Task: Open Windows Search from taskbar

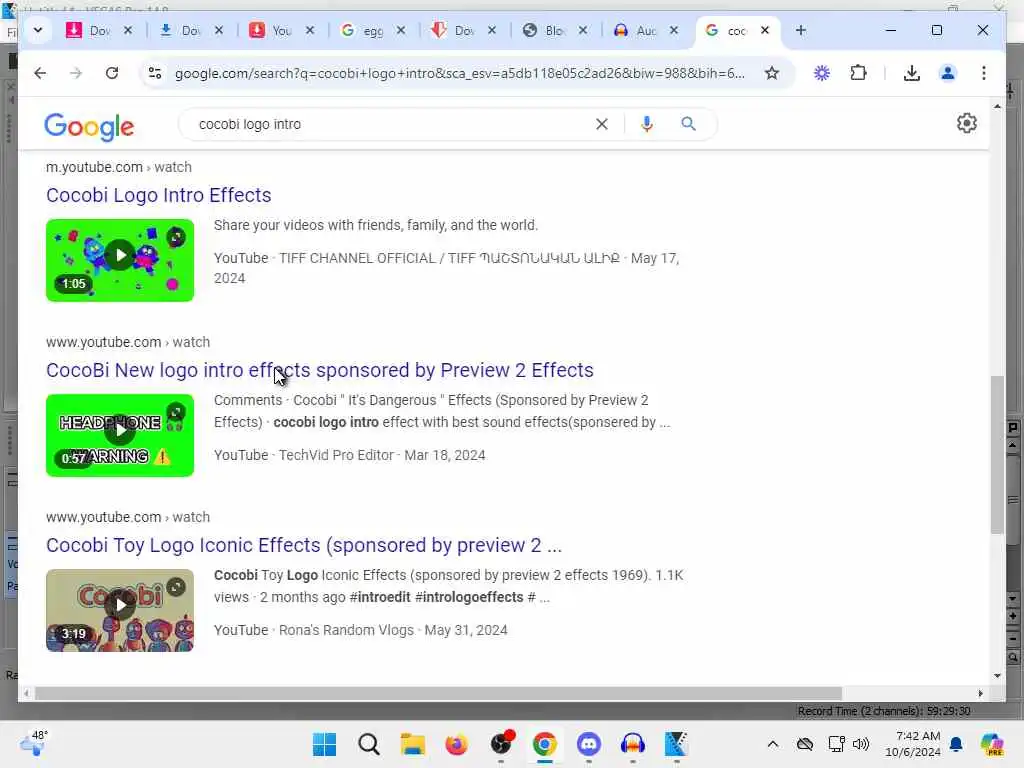Action: (x=368, y=744)
